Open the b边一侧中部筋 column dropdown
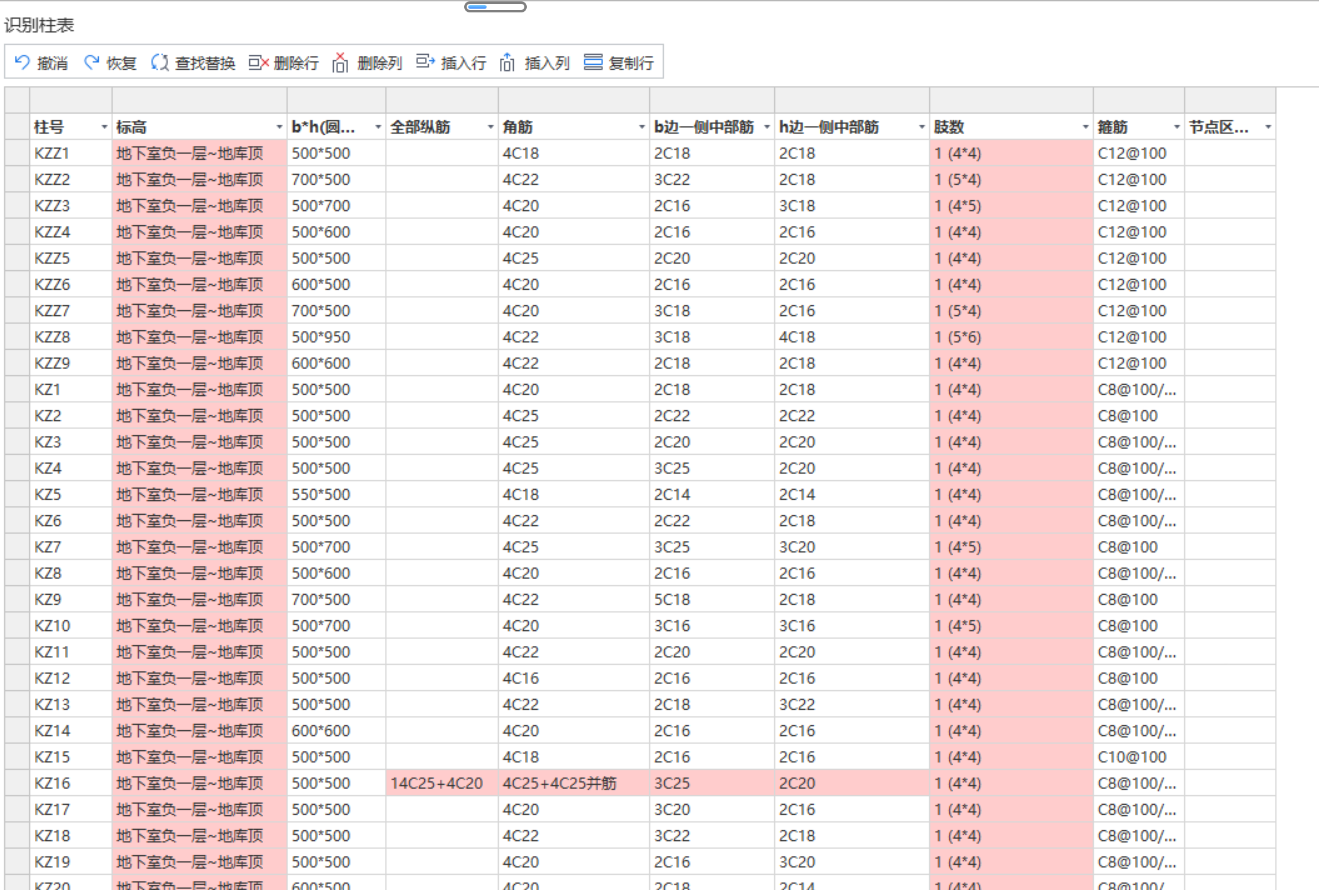 point(766,128)
